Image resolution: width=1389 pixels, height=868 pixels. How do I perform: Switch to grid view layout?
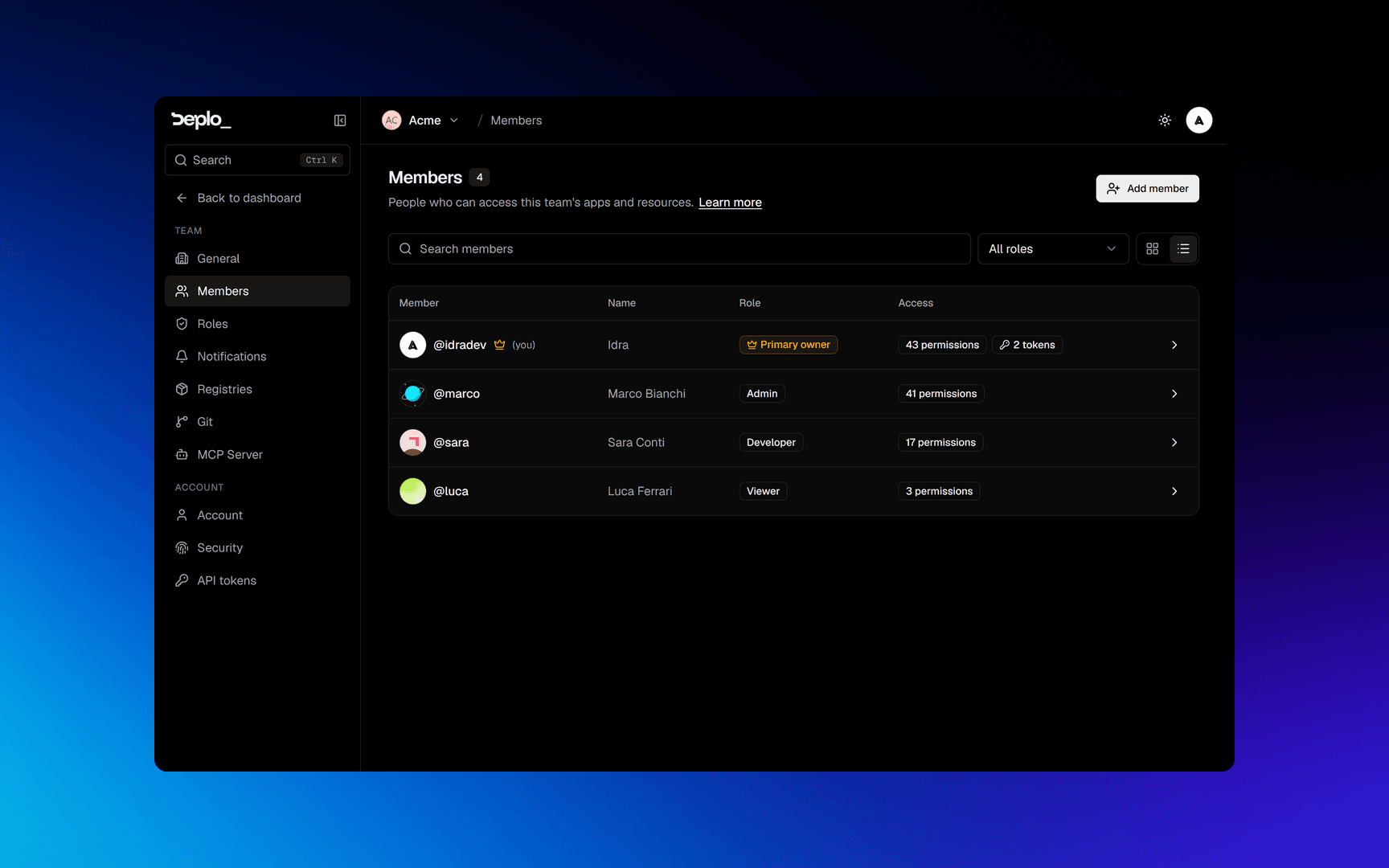point(1152,249)
